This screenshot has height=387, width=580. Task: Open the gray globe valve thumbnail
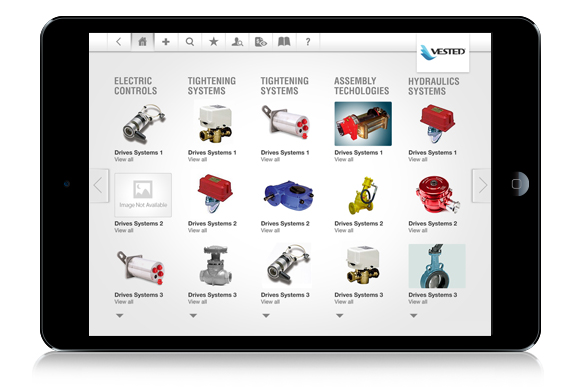coord(216,266)
